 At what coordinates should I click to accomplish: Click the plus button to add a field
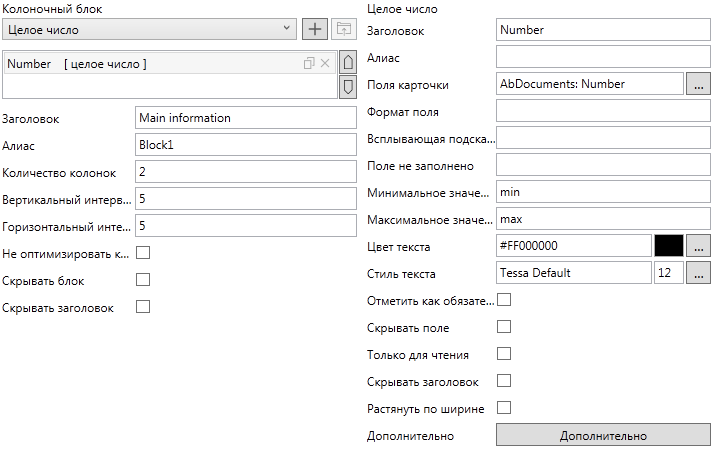tap(314, 30)
